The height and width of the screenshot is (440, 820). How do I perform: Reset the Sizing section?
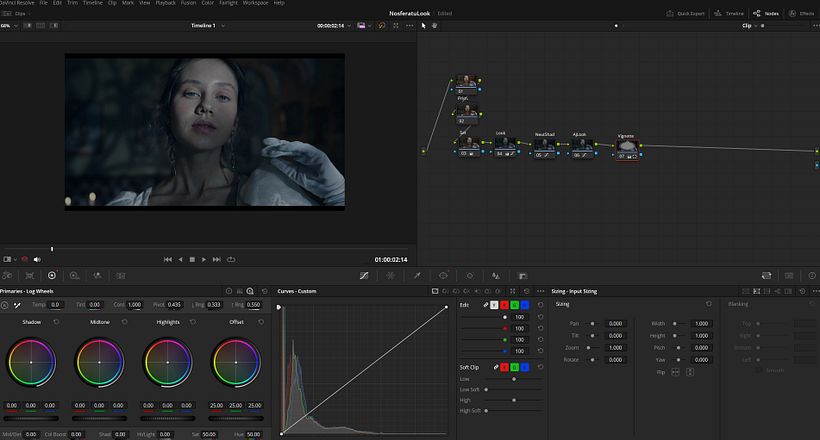click(709, 303)
